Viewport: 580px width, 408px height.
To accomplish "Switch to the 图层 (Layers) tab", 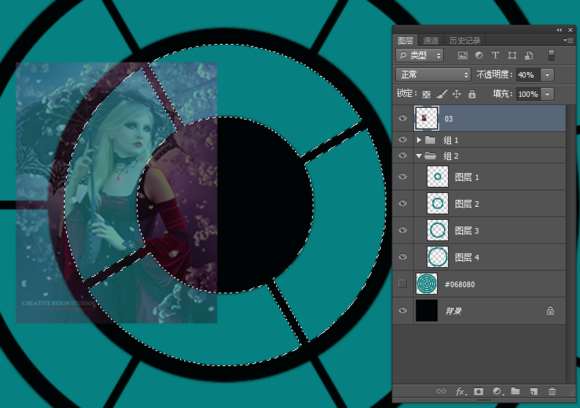I will pyautogui.click(x=406, y=40).
